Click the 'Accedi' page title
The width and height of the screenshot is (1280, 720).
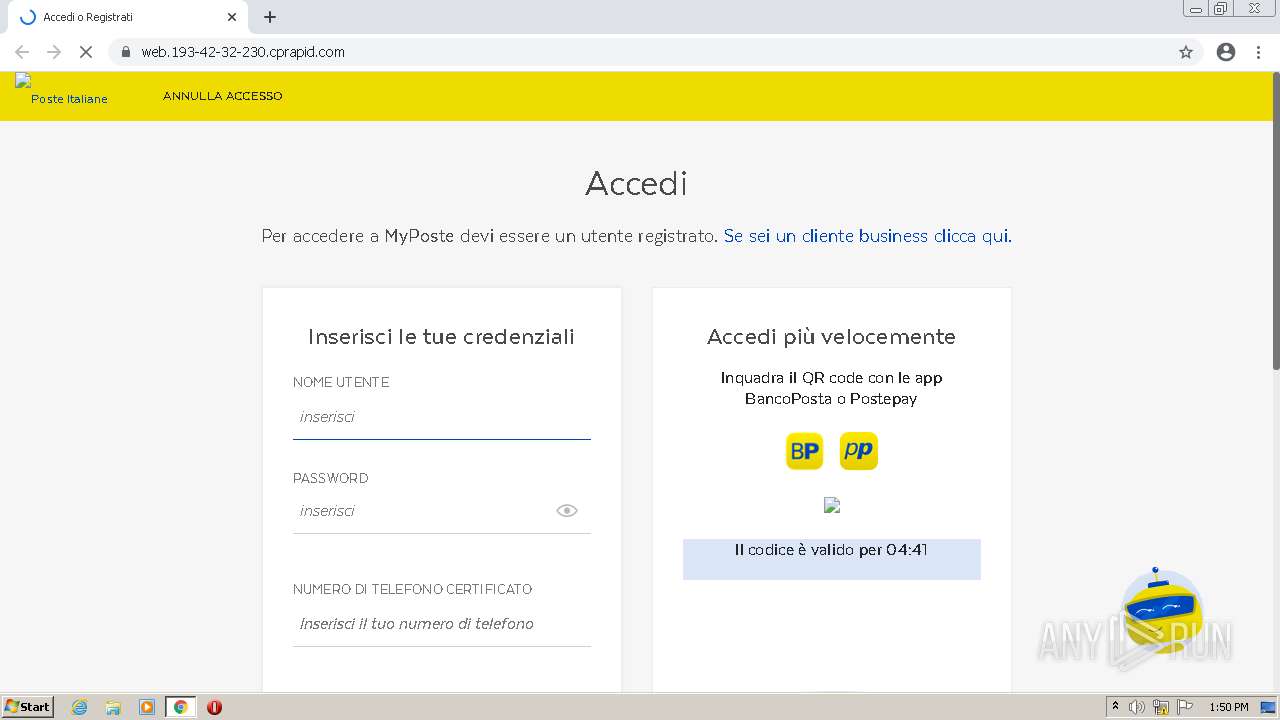click(x=636, y=184)
